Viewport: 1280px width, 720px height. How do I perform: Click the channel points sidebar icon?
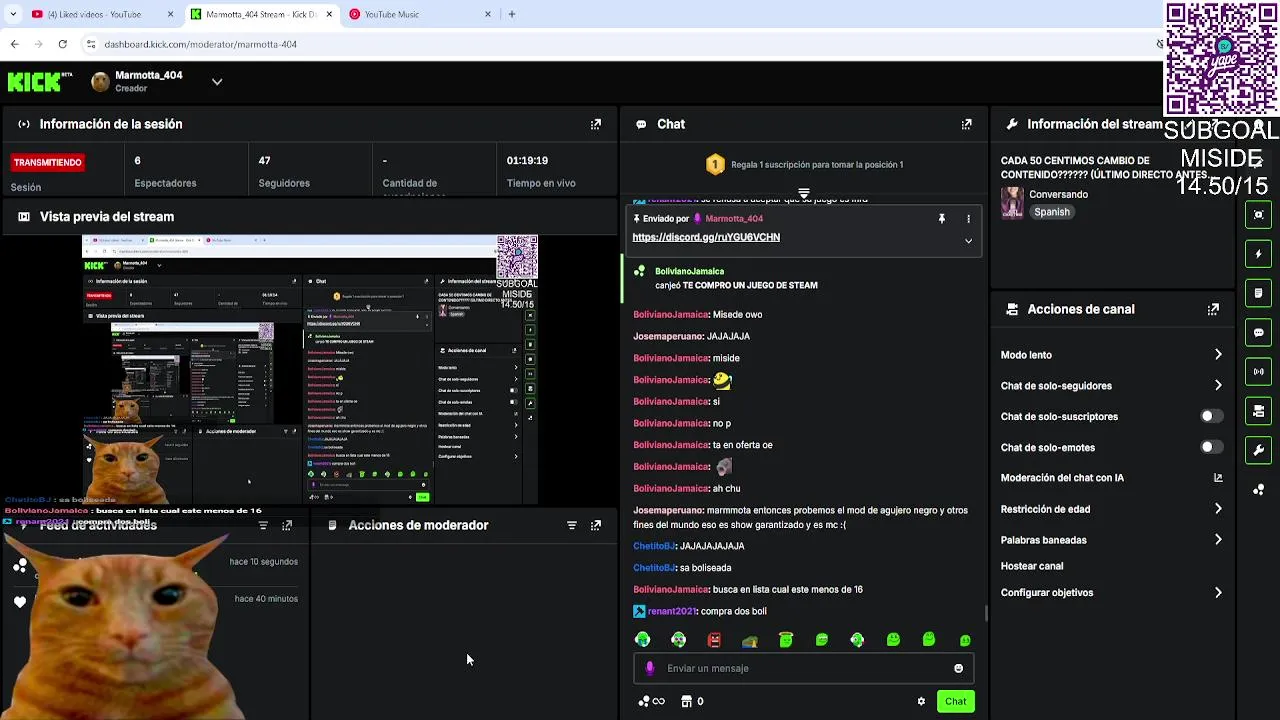[x=1259, y=489]
